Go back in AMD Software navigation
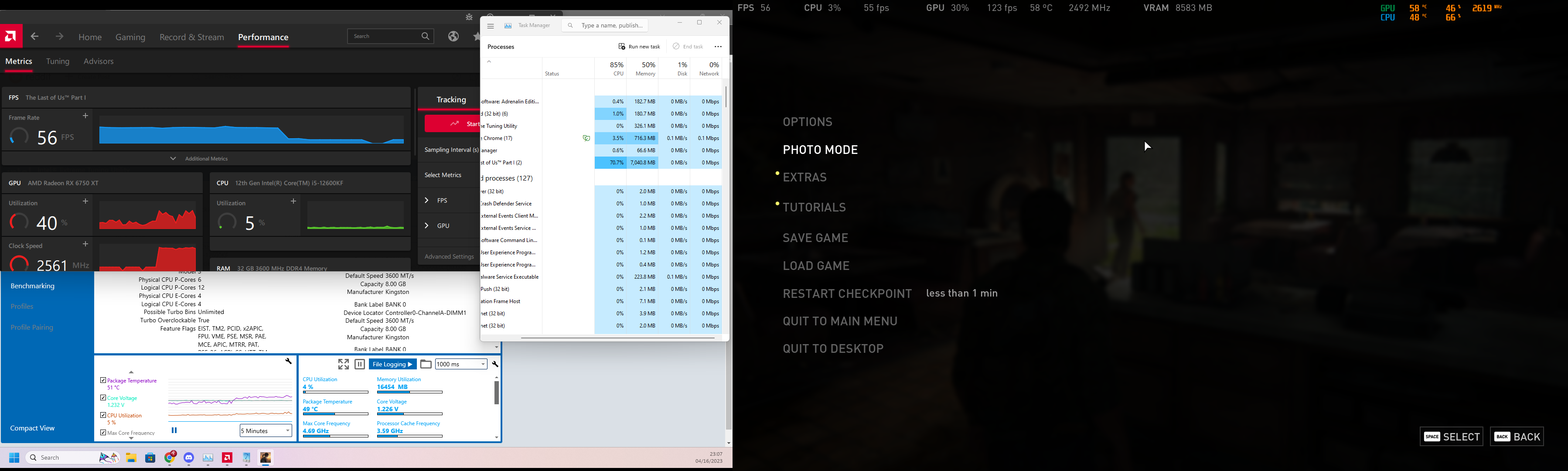This screenshot has width=1568, height=471. click(35, 37)
